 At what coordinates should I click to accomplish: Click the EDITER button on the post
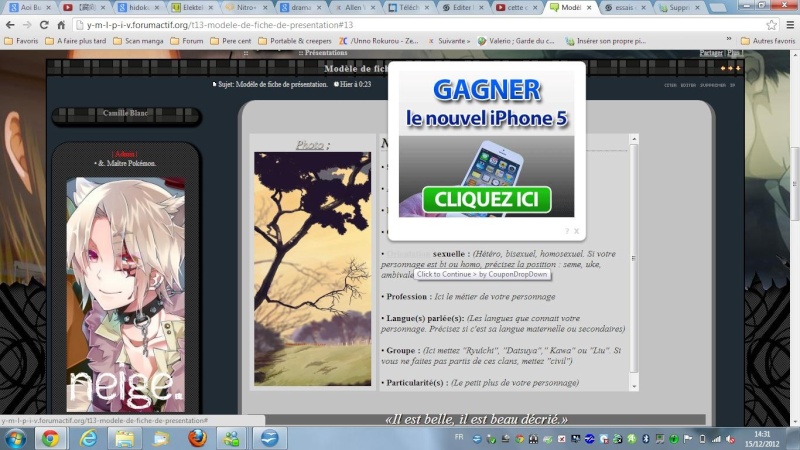pos(688,85)
